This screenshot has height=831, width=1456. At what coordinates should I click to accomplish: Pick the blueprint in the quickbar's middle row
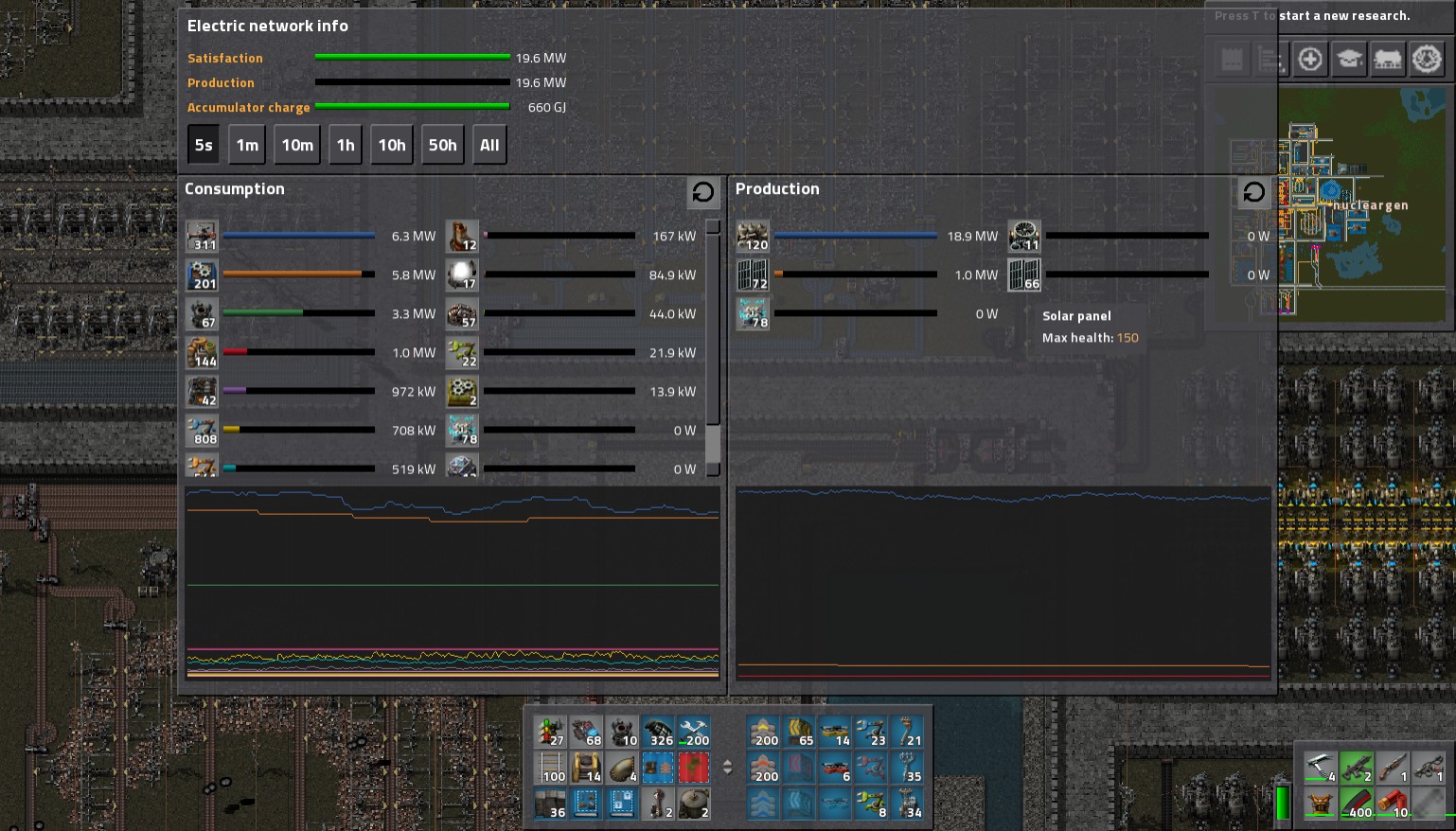[658, 768]
